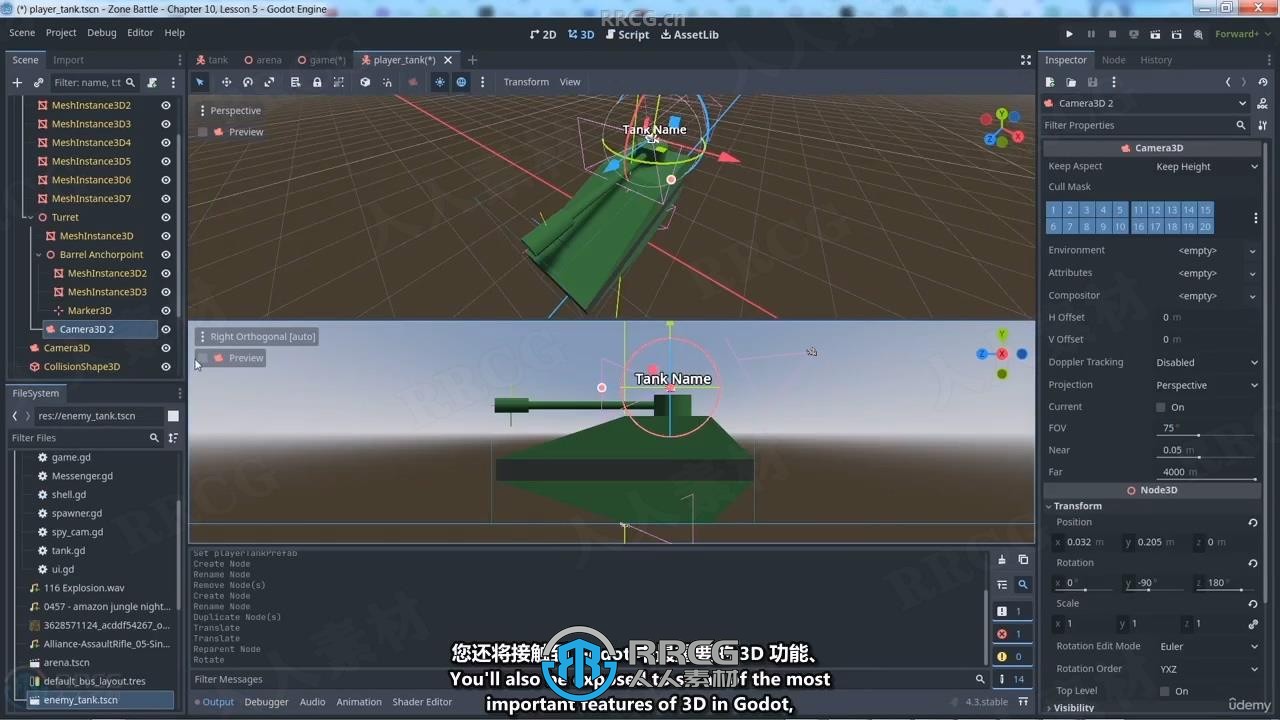The image size is (1280, 720).
Task: Toggle visibility of the Turret node
Action: click(166, 217)
